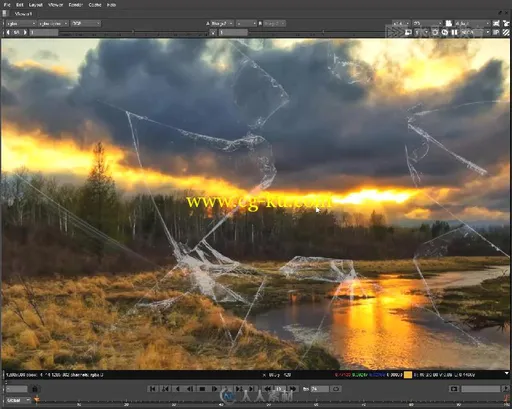Open the Global frame range dropdown

tap(19, 400)
